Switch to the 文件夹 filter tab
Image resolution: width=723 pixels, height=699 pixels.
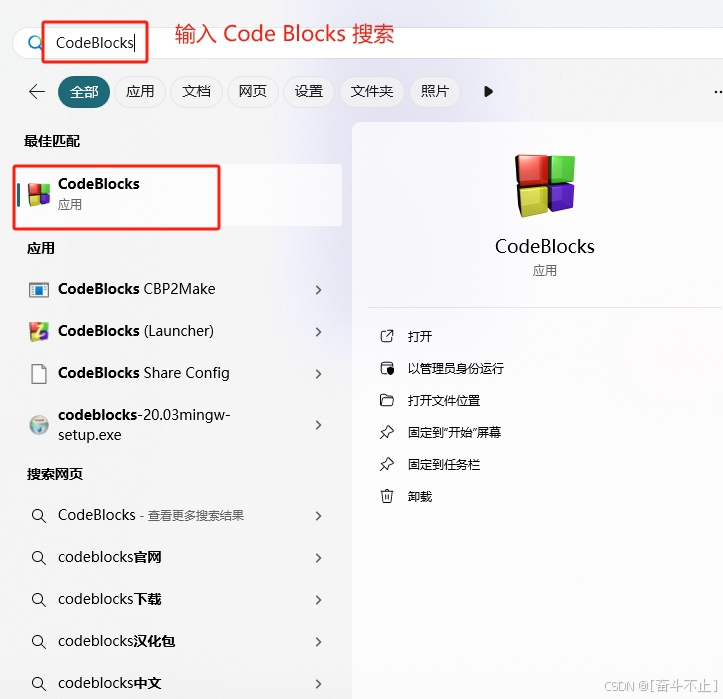[x=372, y=92]
